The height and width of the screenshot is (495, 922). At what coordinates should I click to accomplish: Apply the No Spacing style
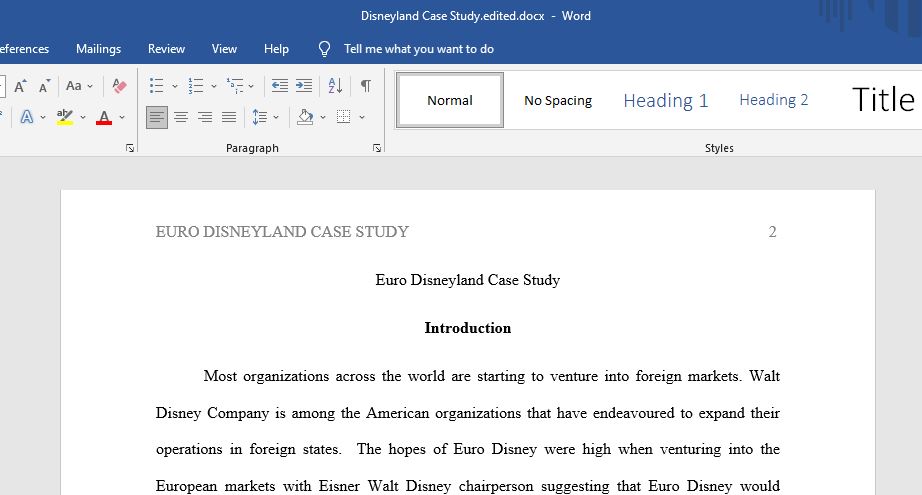pyautogui.click(x=558, y=101)
